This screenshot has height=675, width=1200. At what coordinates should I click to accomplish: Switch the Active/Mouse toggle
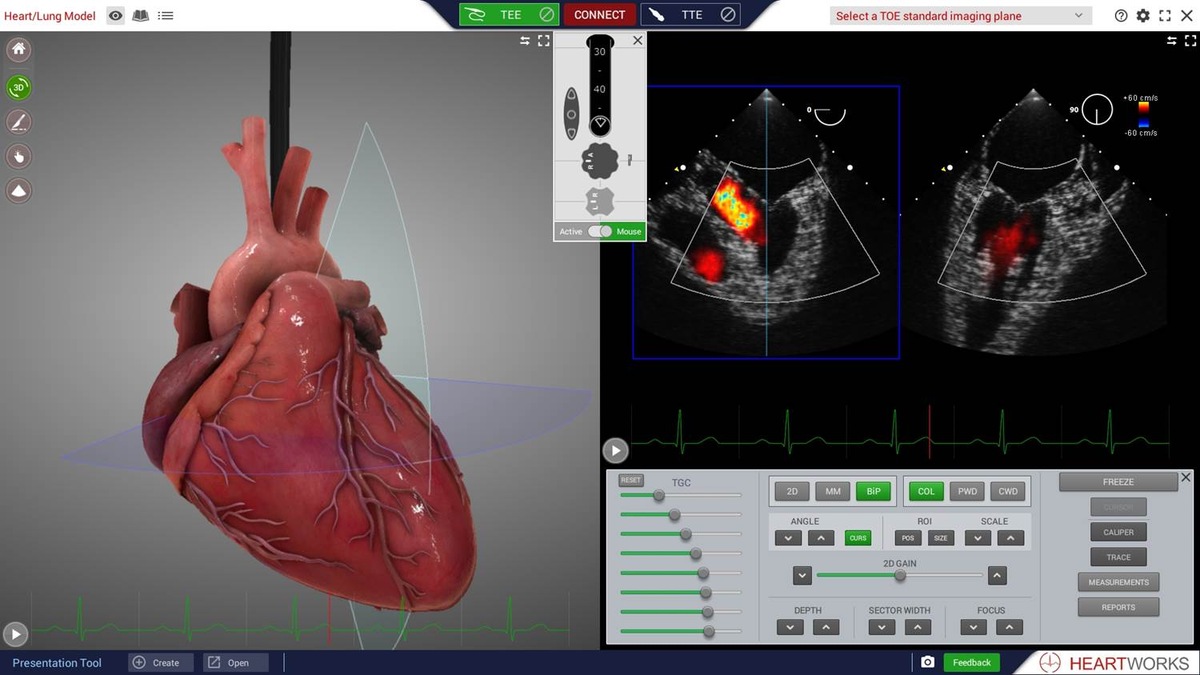pos(600,231)
